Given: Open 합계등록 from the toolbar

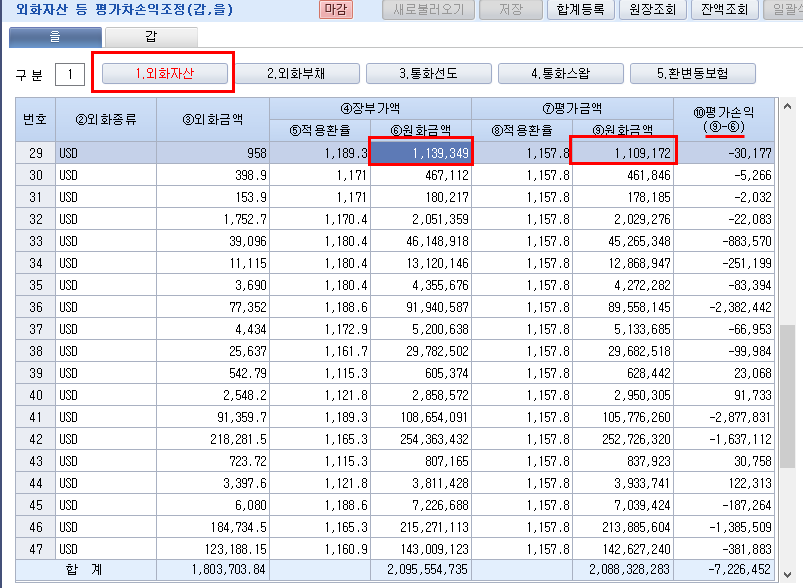Looking at the screenshot, I should 580,9.
